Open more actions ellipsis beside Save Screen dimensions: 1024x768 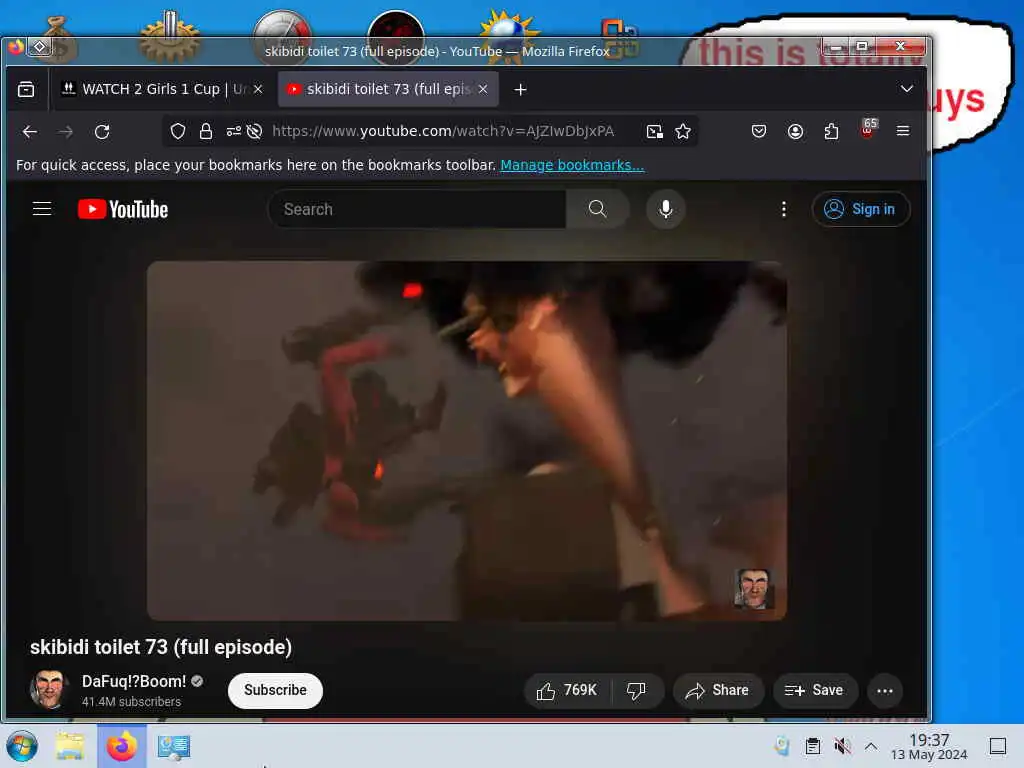tap(885, 691)
